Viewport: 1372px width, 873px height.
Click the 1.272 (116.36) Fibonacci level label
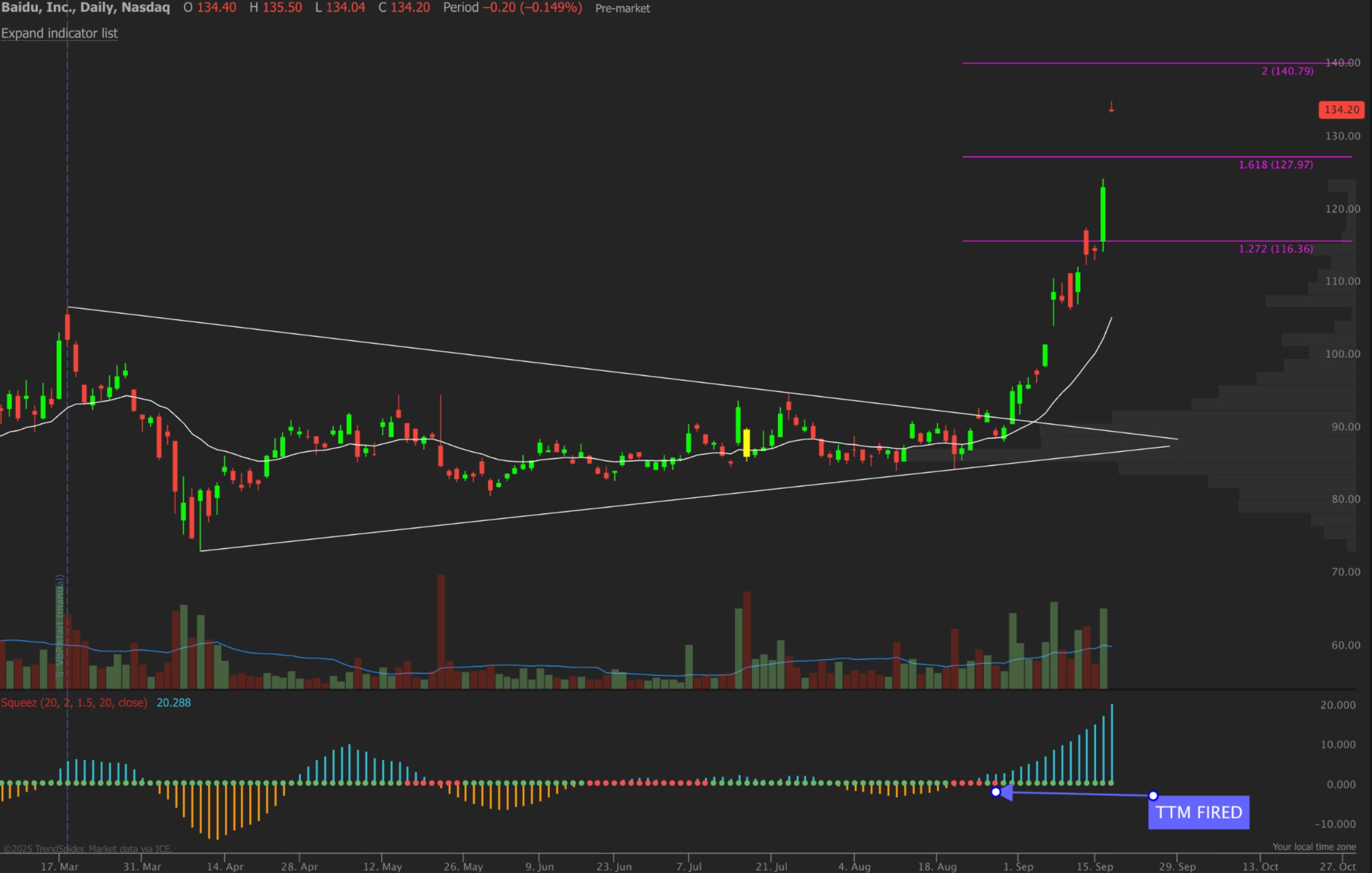coord(1275,249)
